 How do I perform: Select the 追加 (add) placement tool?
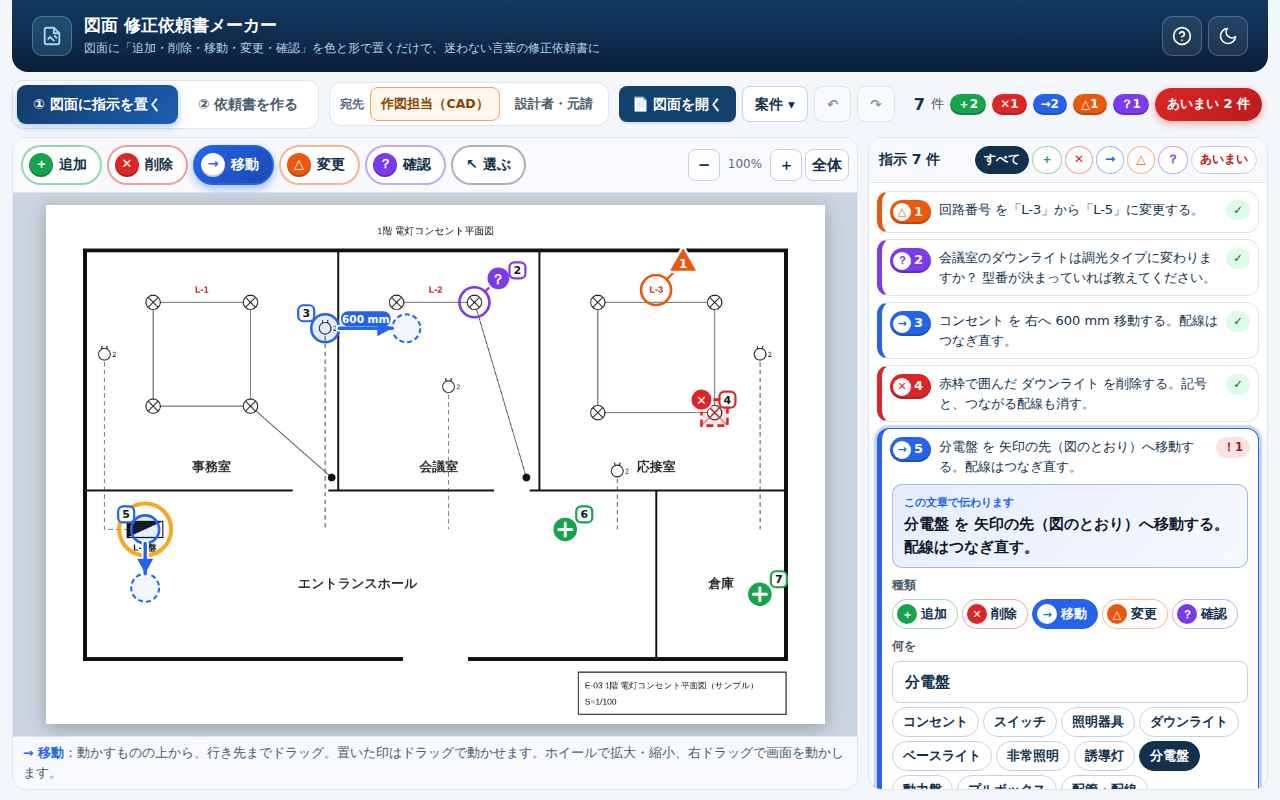[61, 165]
